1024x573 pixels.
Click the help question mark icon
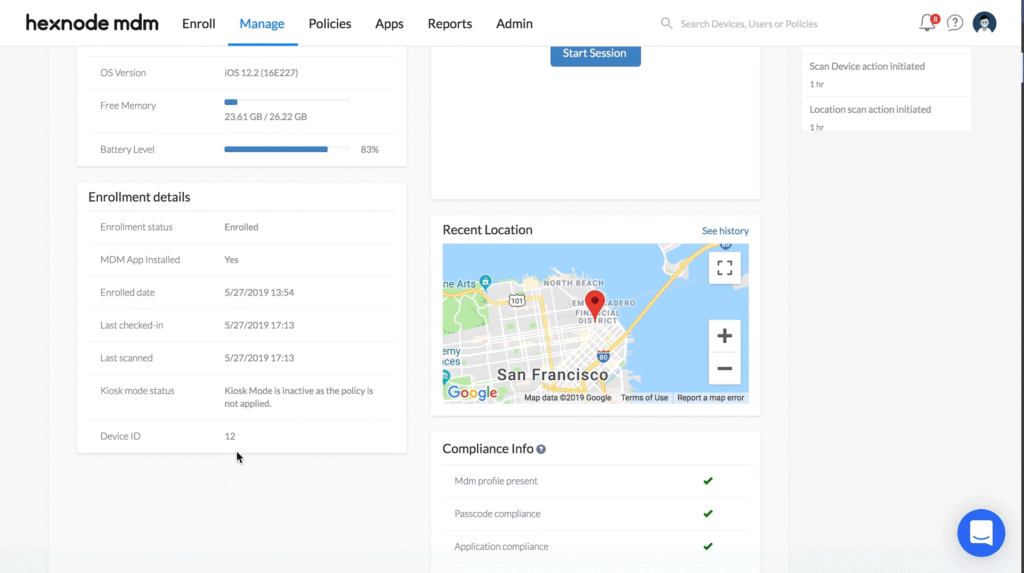955,23
